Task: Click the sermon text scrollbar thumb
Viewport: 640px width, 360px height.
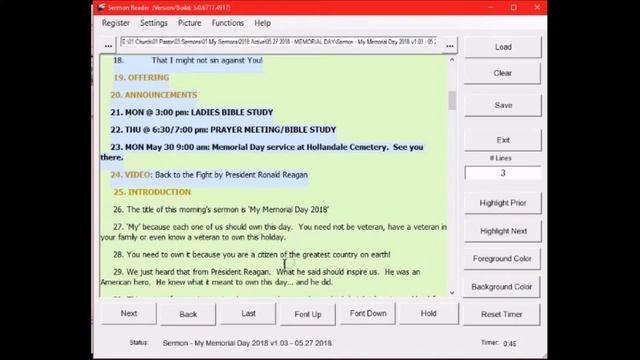Action: 452,100
